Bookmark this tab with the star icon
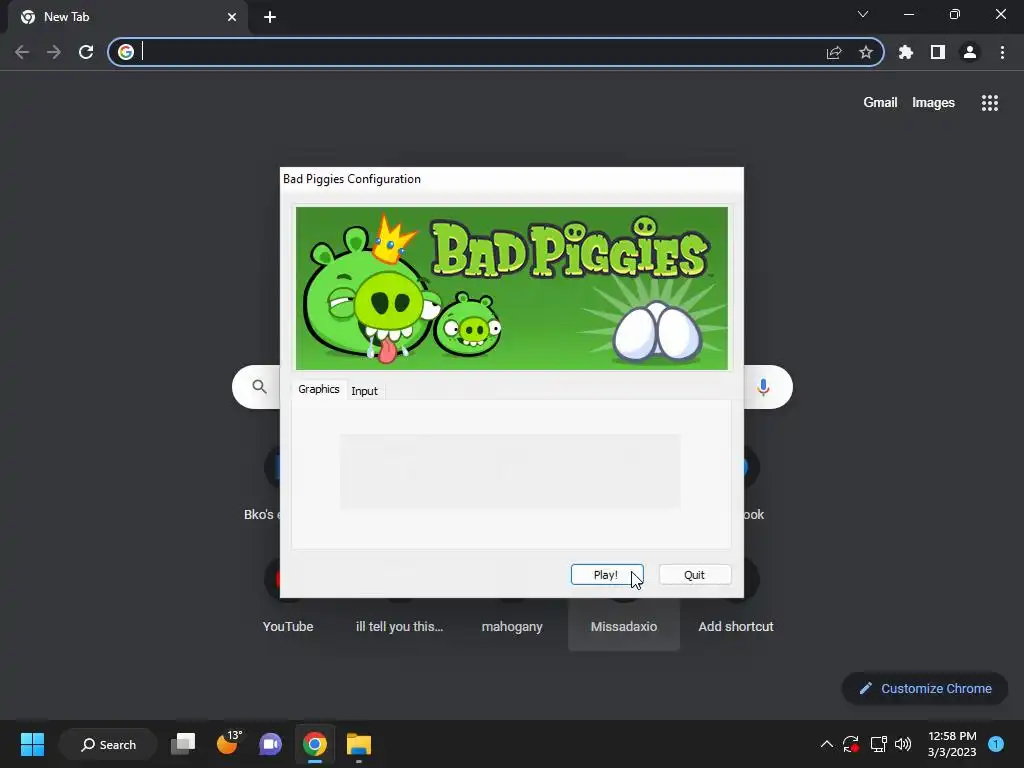 pyautogui.click(x=866, y=52)
